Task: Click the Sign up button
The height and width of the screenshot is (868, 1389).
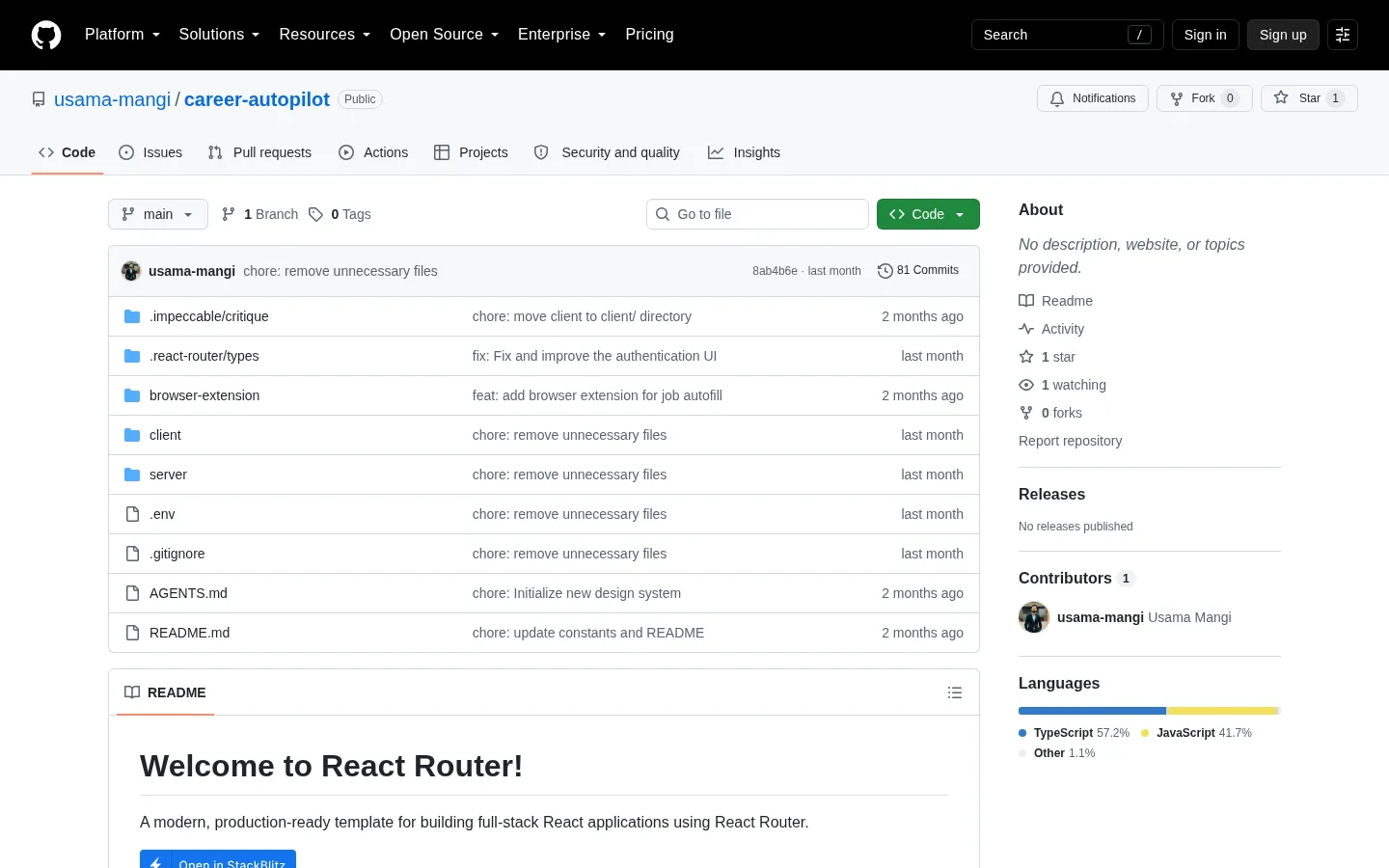Action: (1283, 35)
